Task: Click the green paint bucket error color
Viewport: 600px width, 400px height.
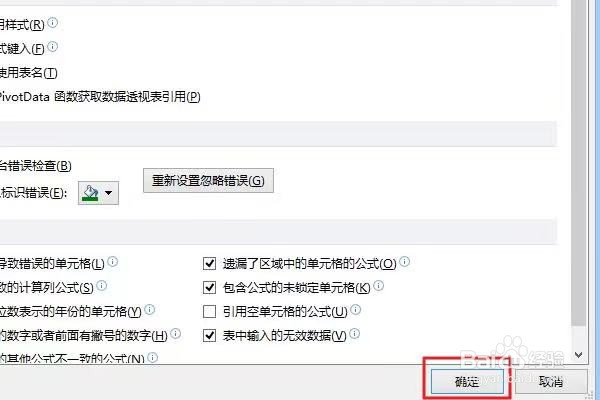Action: 91,193
